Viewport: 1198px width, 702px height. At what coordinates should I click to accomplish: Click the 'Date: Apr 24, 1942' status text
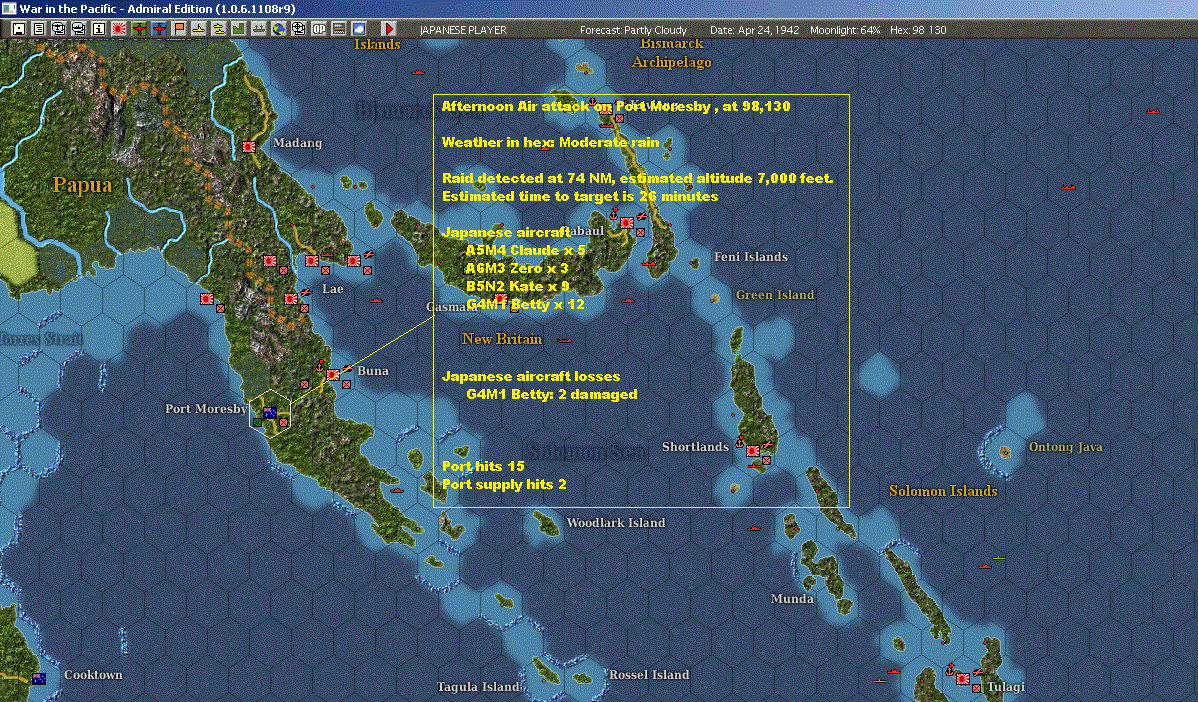[x=754, y=30]
